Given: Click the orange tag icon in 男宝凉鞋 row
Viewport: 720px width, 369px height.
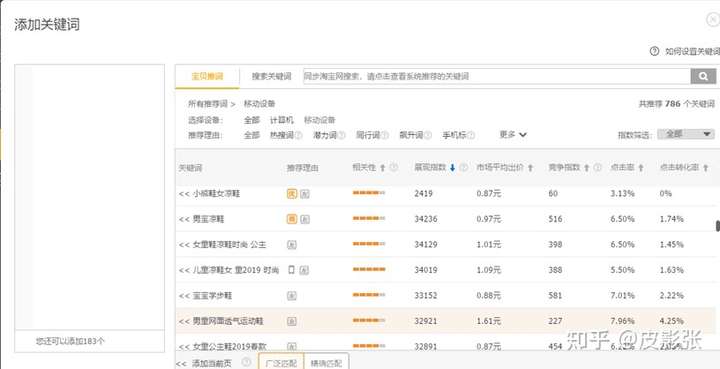Looking at the screenshot, I should (292, 219).
